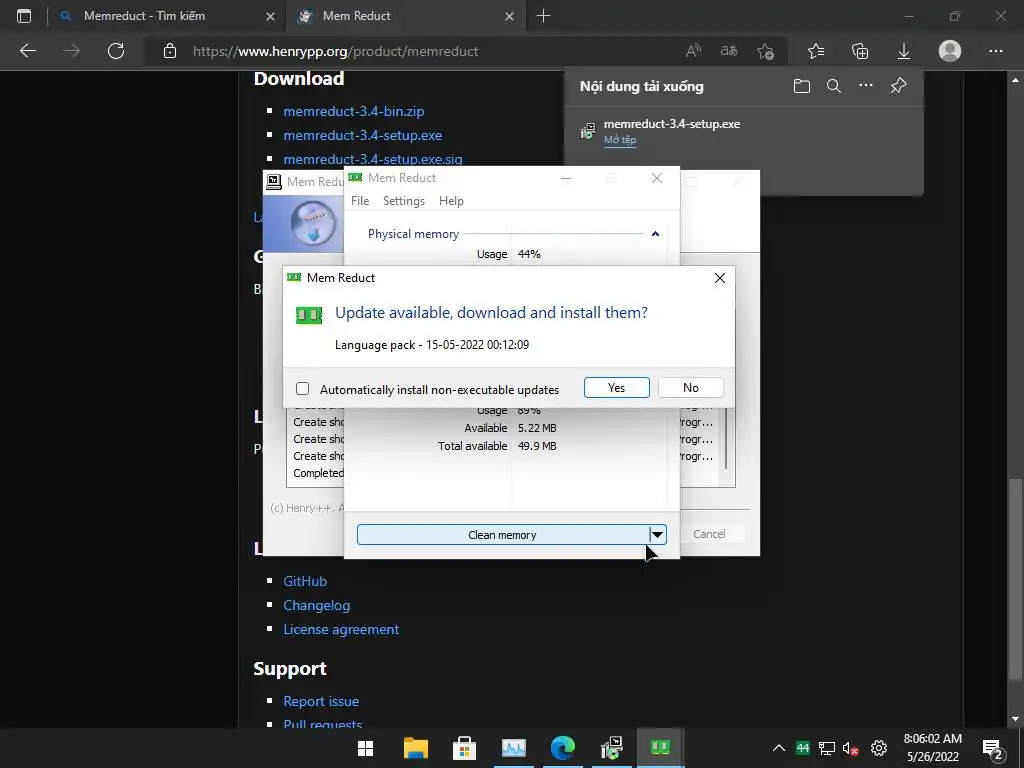Open the Report issue link

[321, 701]
